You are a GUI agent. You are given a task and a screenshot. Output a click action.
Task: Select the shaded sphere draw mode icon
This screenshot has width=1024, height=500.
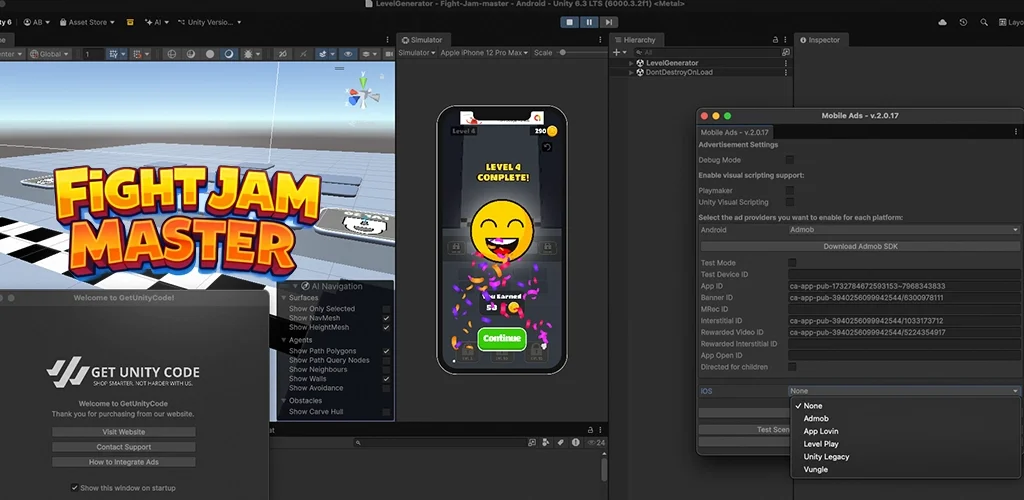[x=191, y=54]
